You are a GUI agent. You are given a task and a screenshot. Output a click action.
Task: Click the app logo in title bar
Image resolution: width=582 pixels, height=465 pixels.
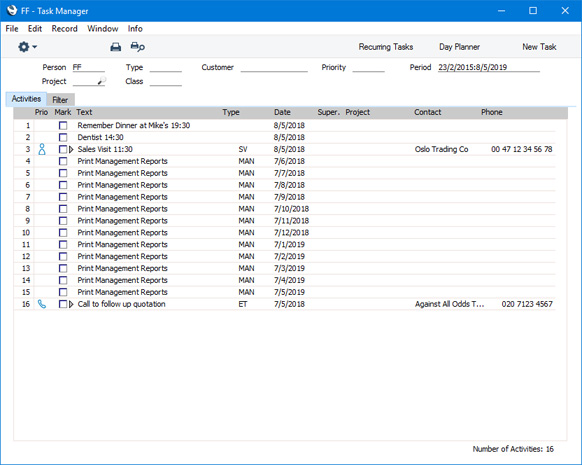point(12,10)
